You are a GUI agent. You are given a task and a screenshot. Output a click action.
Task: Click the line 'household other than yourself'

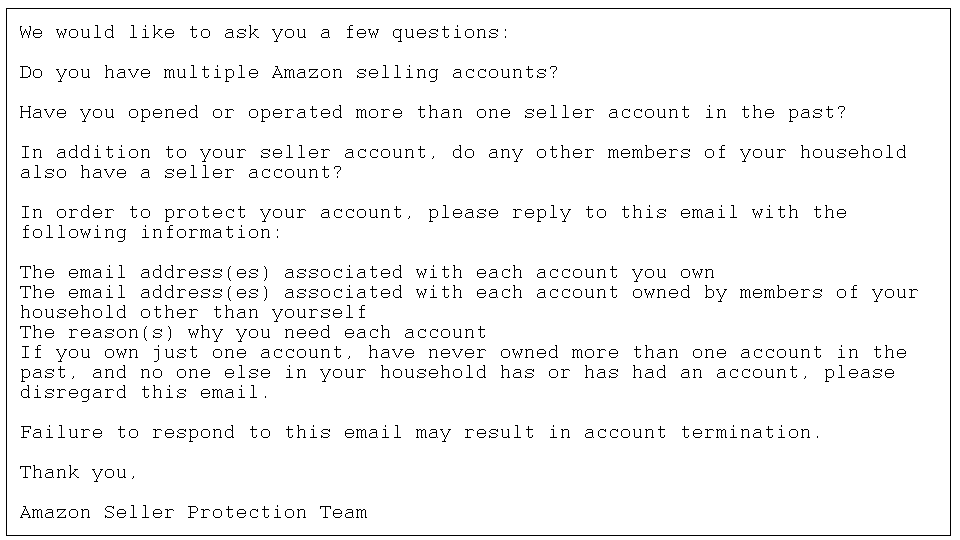193,312
